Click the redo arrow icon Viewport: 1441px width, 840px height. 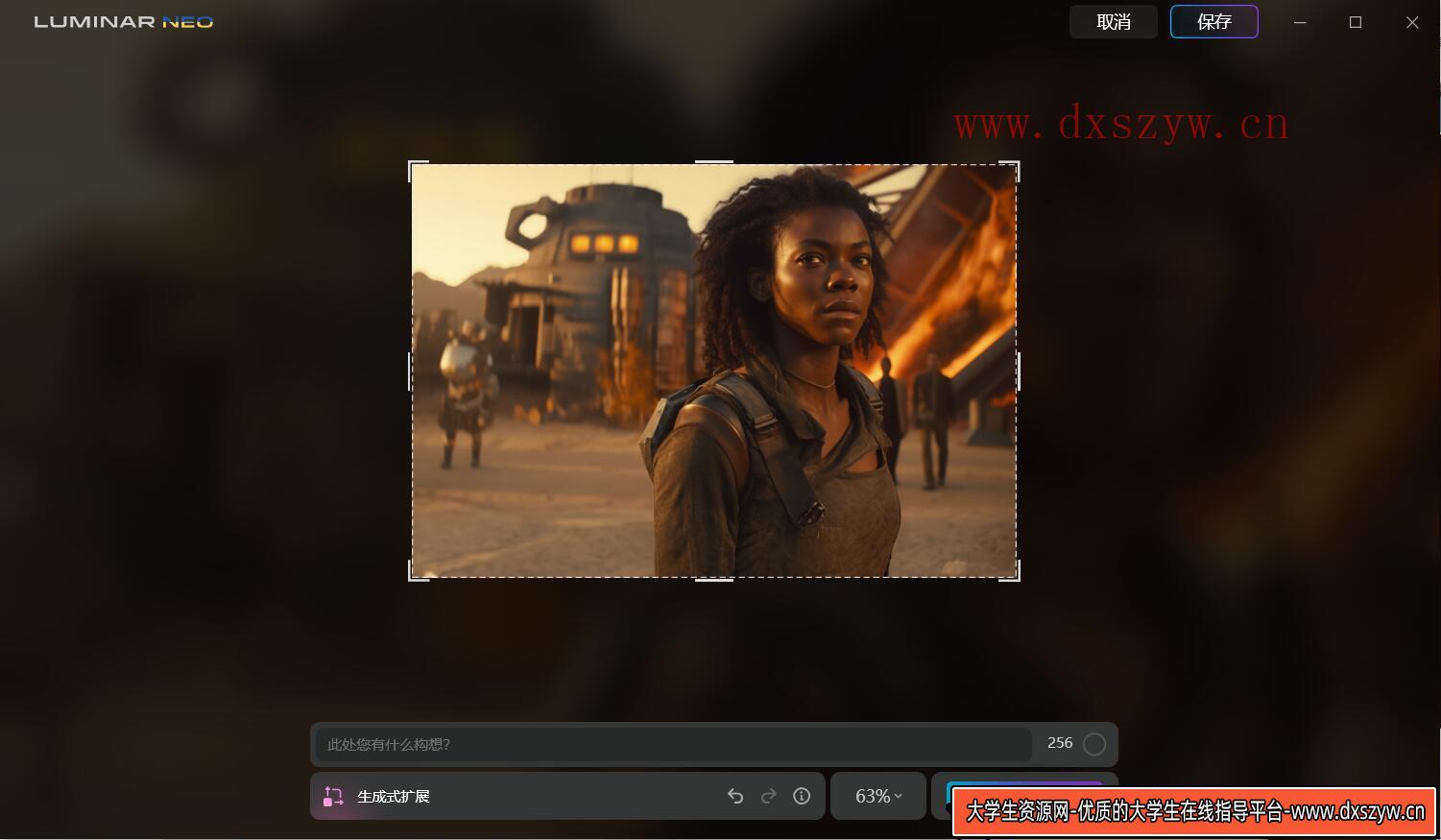tap(769, 796)
